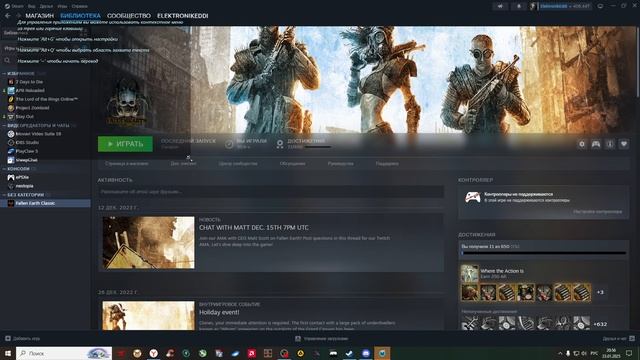The width and height of the screenshot is (640, 360).
Task: Click the play time clock icon
Action: [x=229, y=144]
